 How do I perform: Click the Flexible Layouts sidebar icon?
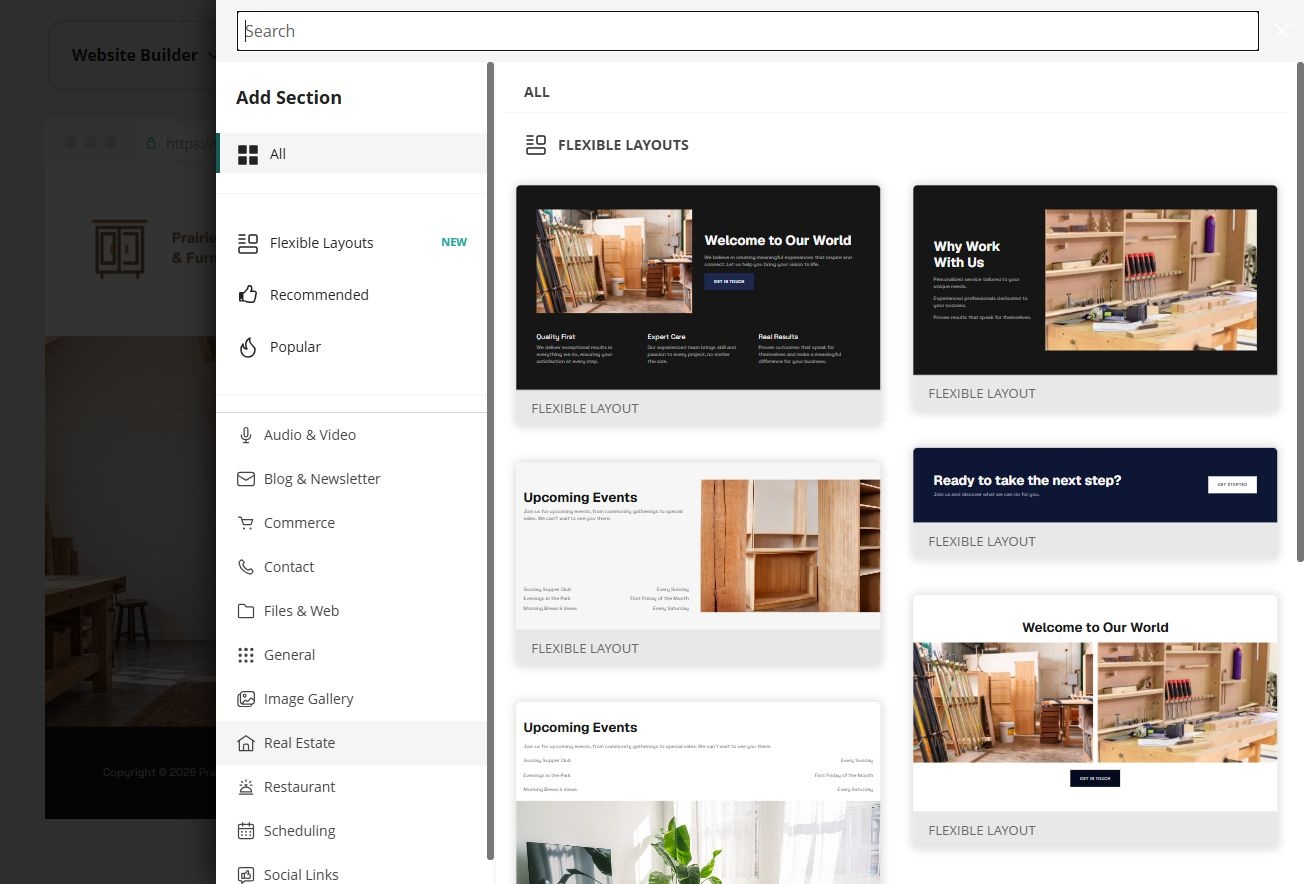[248, 243]
